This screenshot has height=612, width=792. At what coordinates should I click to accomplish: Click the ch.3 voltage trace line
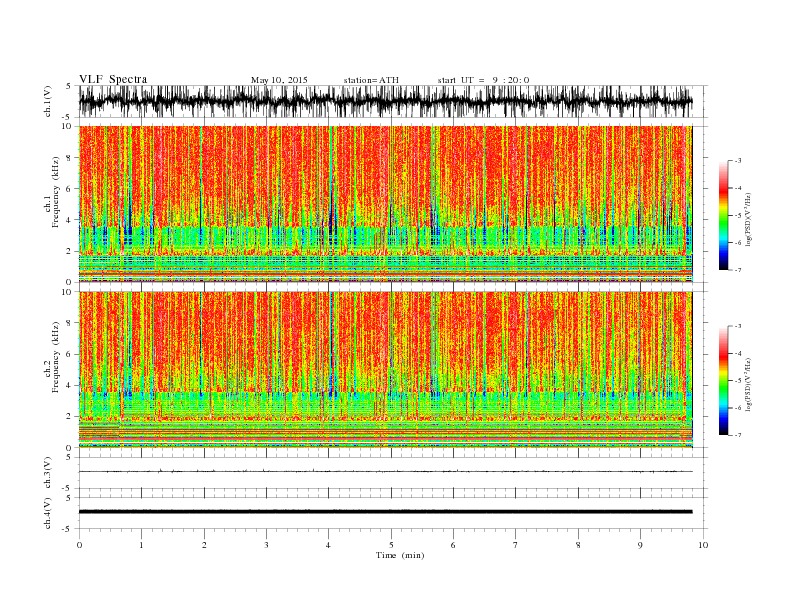point(385,471)
